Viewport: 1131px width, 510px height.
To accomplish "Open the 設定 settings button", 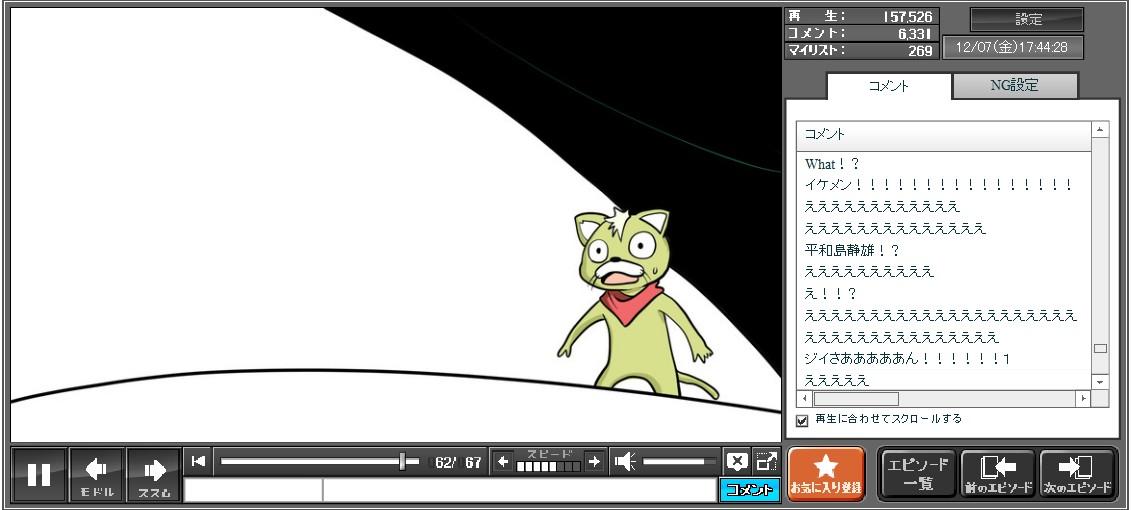I will coord(1027,19).
